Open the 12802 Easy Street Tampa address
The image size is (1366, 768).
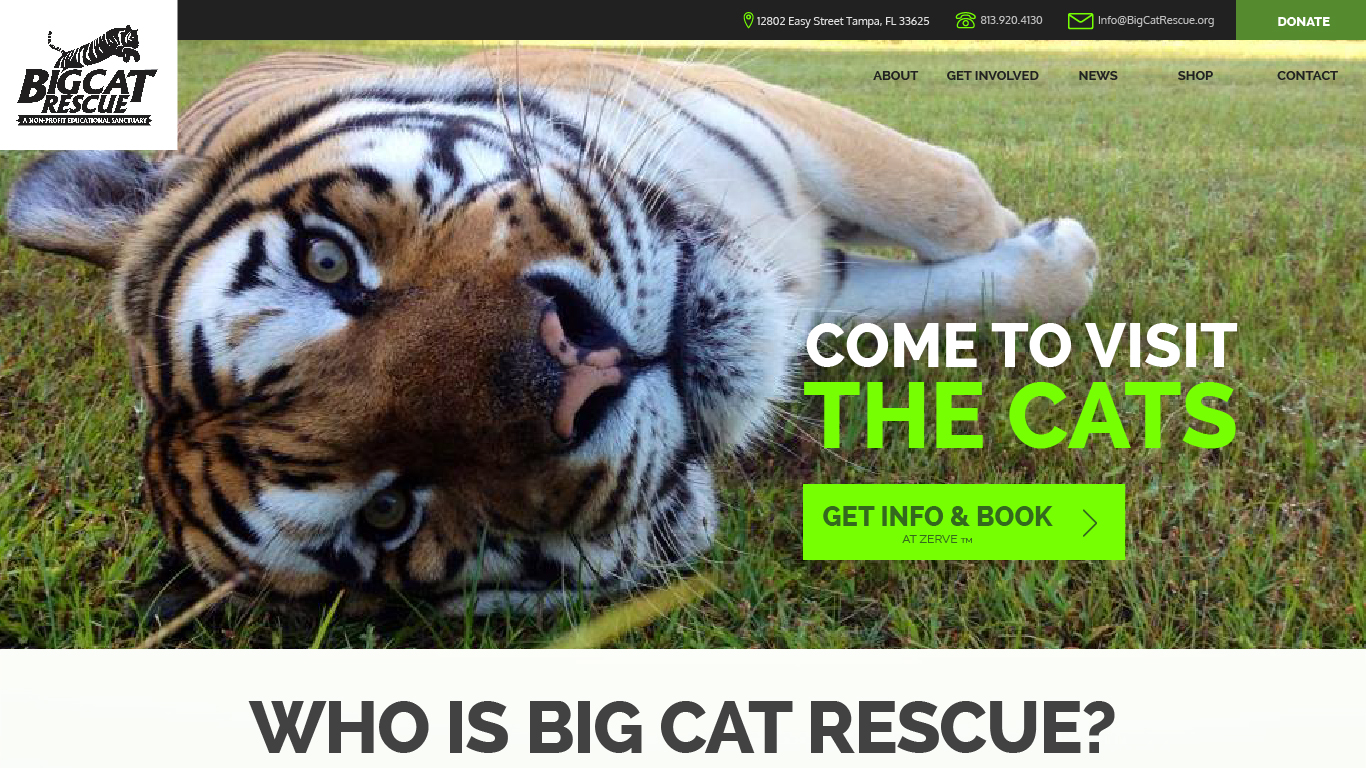pos(843,21)
